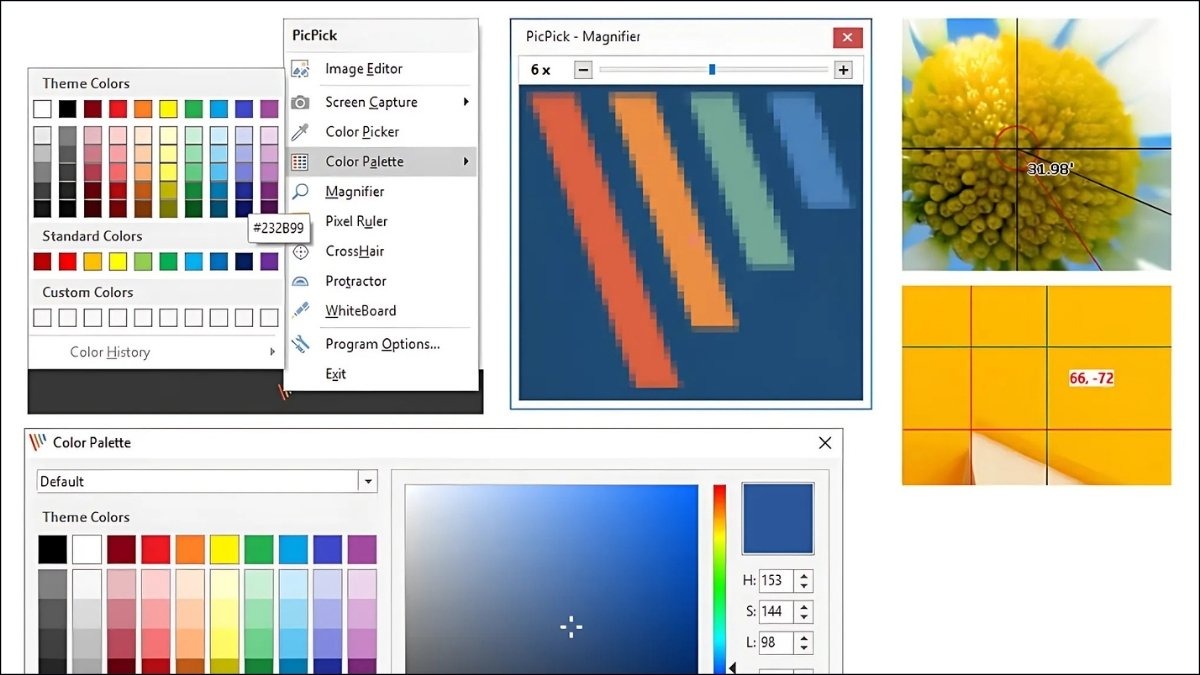Expand the Color History submenu
The width and height of the screenshot is (1200, 675).
click(155, 352)
